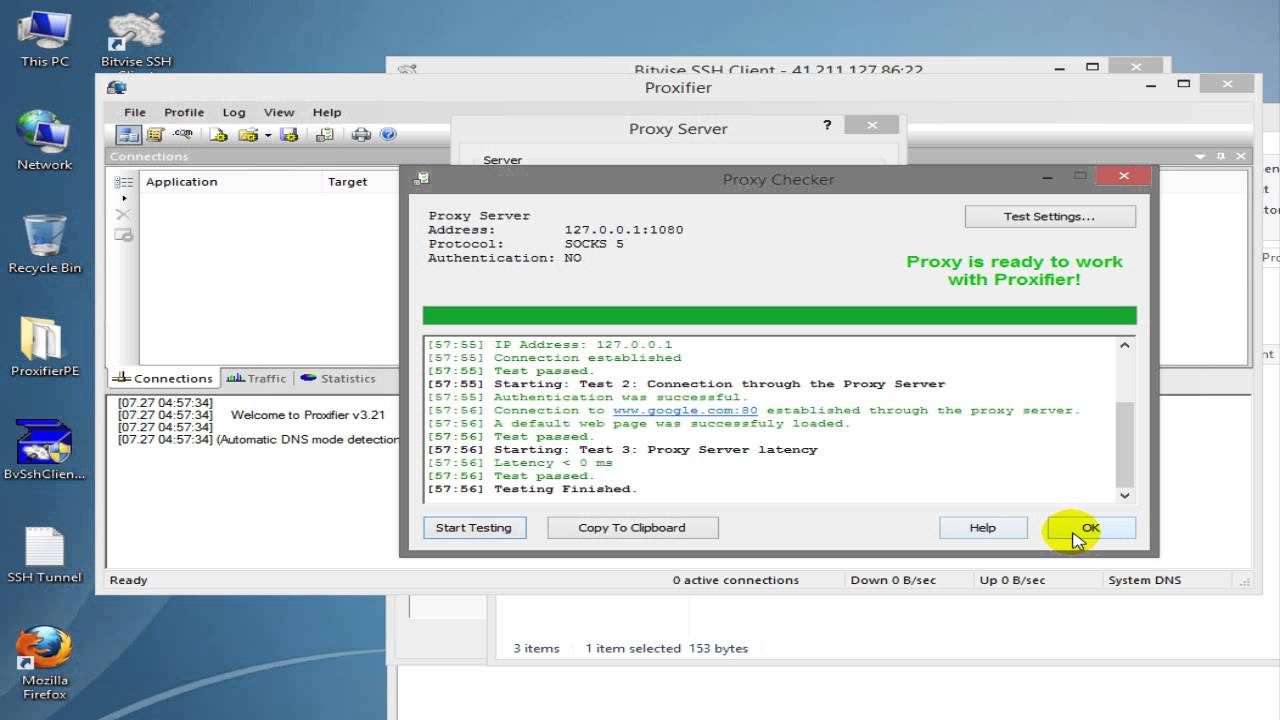Open Proxy Servers from the Proxifier toolbar
Image resolution: width=1280 pixels, height=720 pixels.
coord(129,135)
